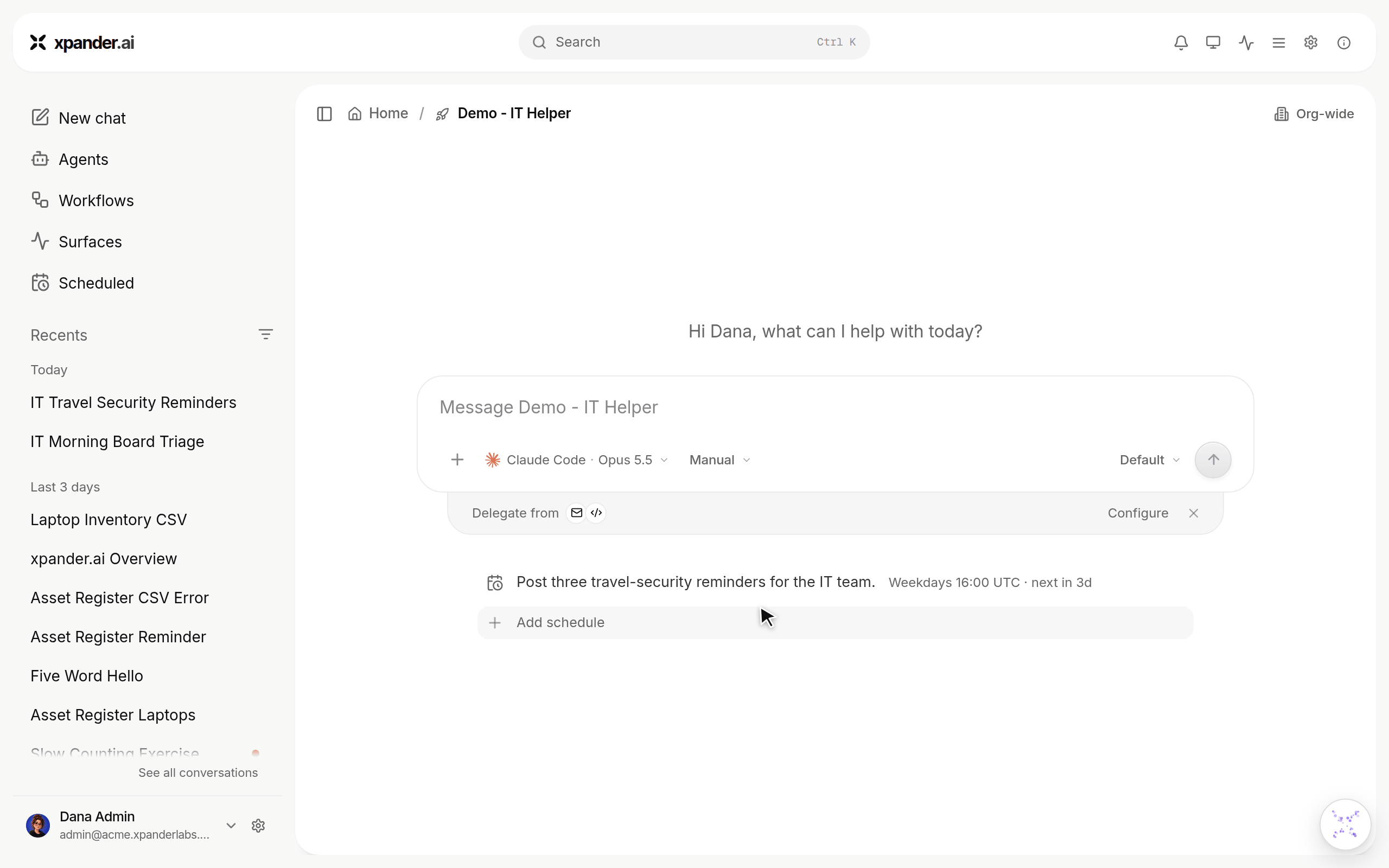Viewport: 1389px width, 868px height.
Task: Open the hamburger list icon in header
Action: coord(1278,42)
